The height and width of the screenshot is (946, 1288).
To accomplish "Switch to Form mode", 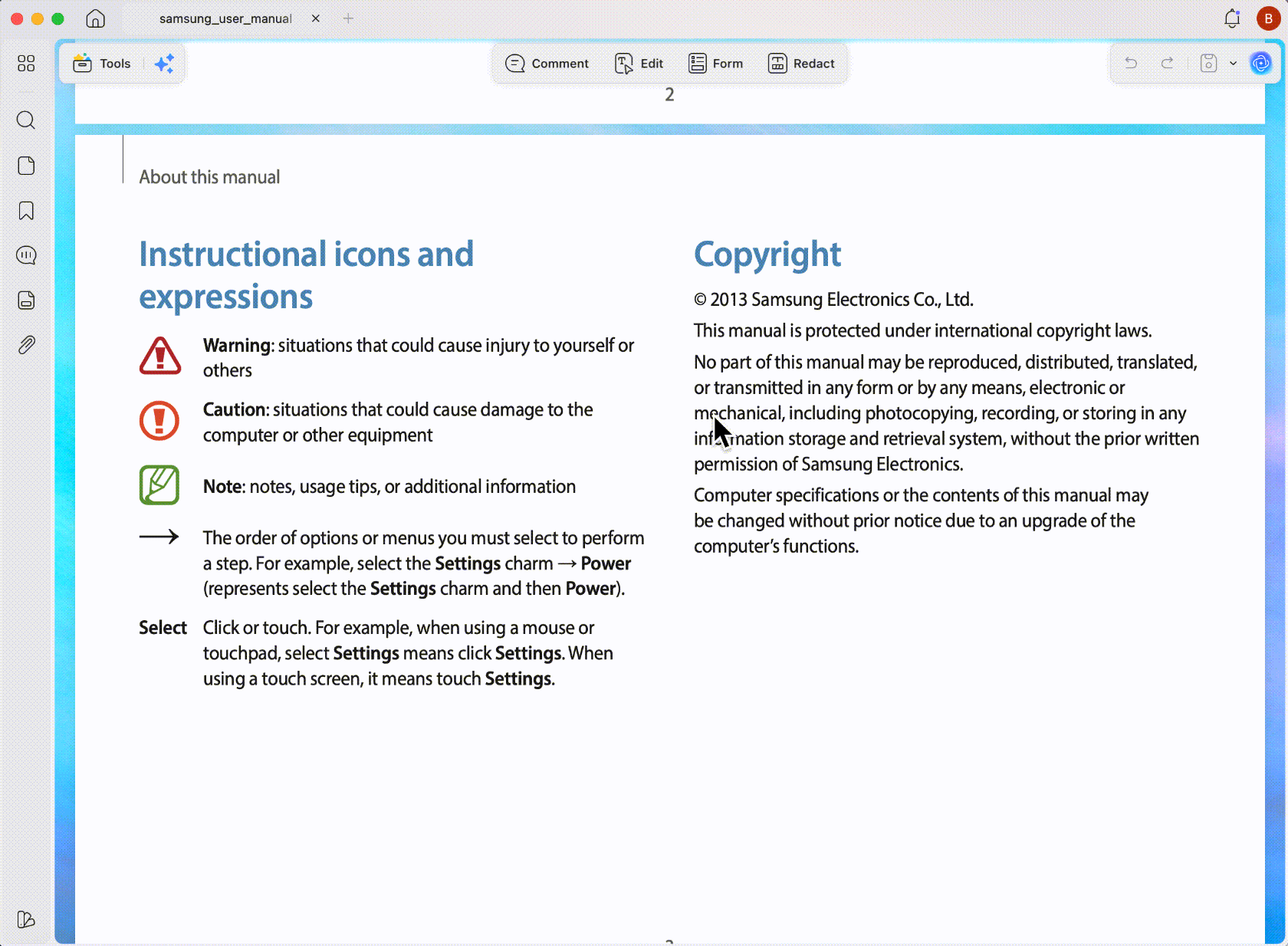I will click(716, 64).
